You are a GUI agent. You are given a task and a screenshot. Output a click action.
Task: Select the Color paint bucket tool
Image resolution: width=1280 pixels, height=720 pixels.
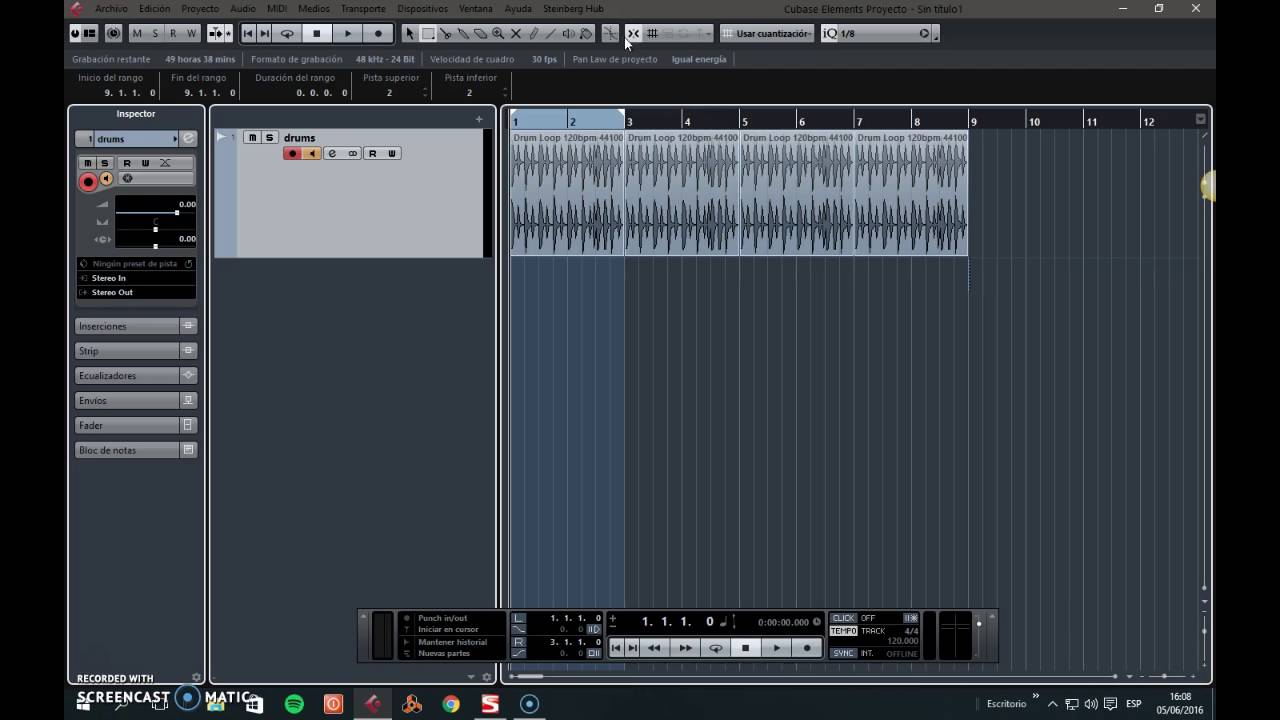[586, 33]
